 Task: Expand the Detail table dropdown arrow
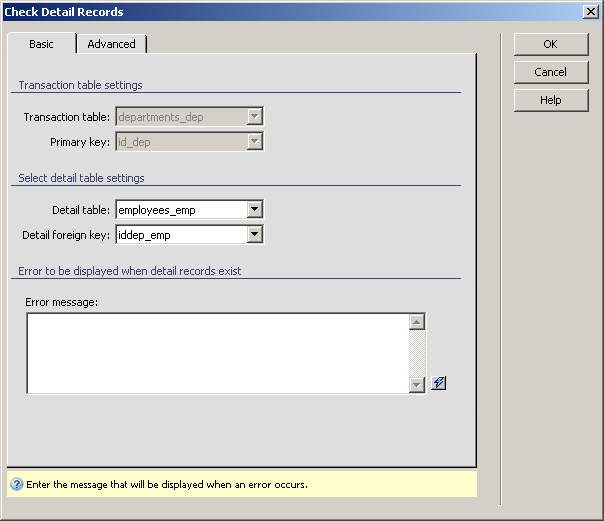click(255, 210)
